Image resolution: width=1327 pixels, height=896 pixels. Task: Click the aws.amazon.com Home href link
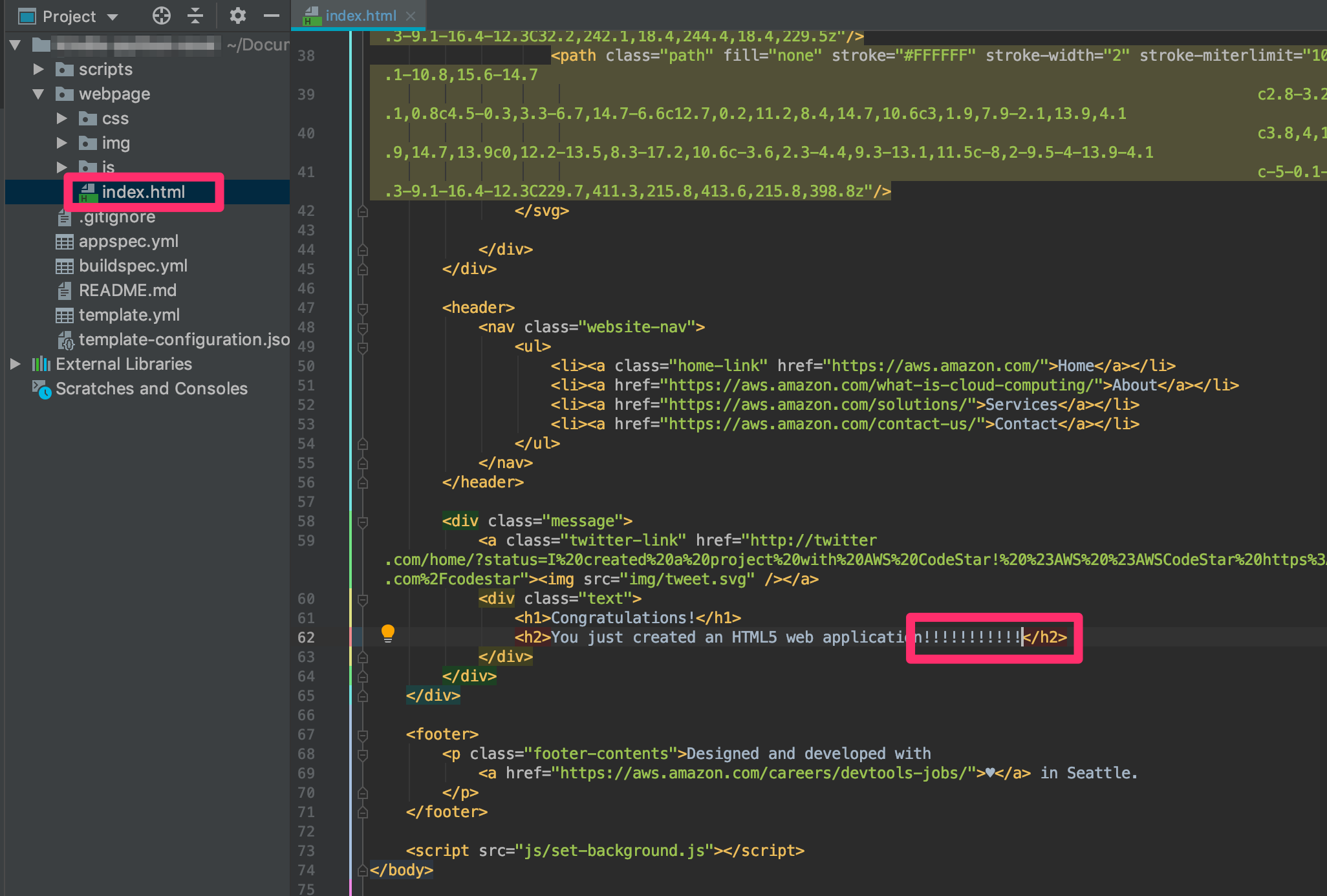(x=939, y=366)
